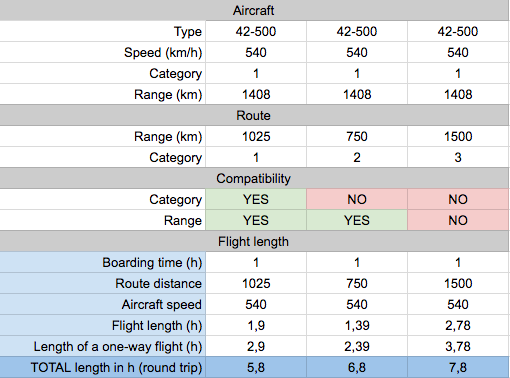Select the first column's Type cell 42-500
The height and width of the screenshot is (378, 510).
coord(256,31)
